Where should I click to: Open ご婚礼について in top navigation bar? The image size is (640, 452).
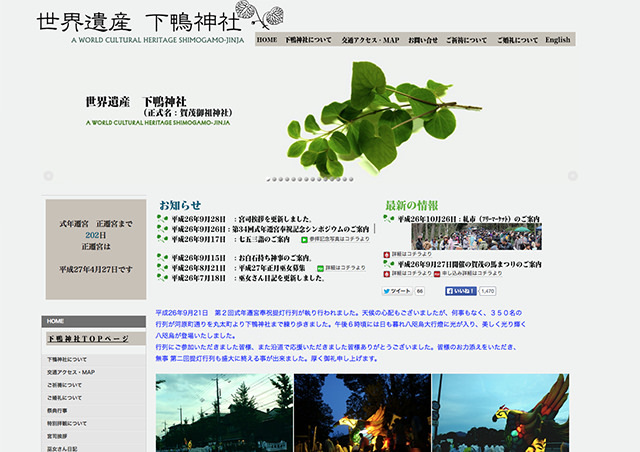click(x=517, y=40)
